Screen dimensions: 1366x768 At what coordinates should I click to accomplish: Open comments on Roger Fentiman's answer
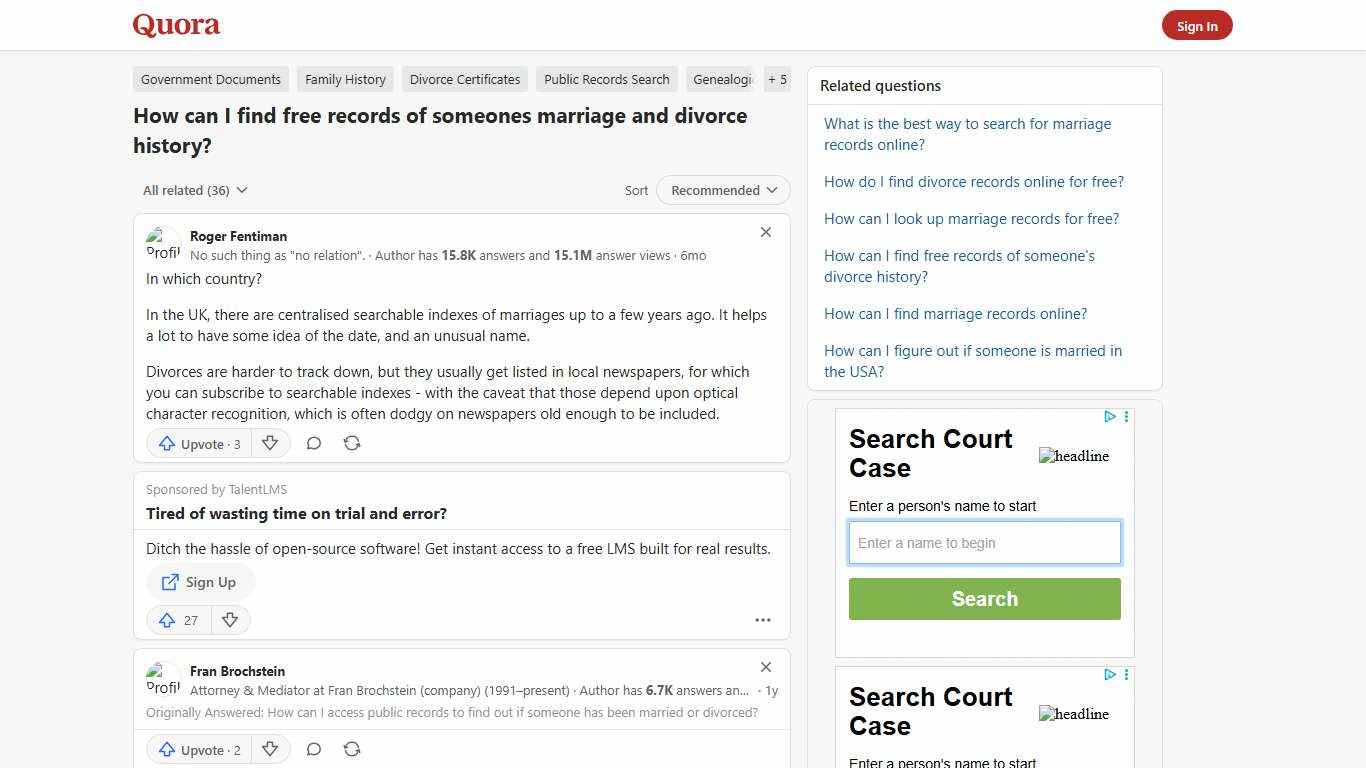[313, 443]
